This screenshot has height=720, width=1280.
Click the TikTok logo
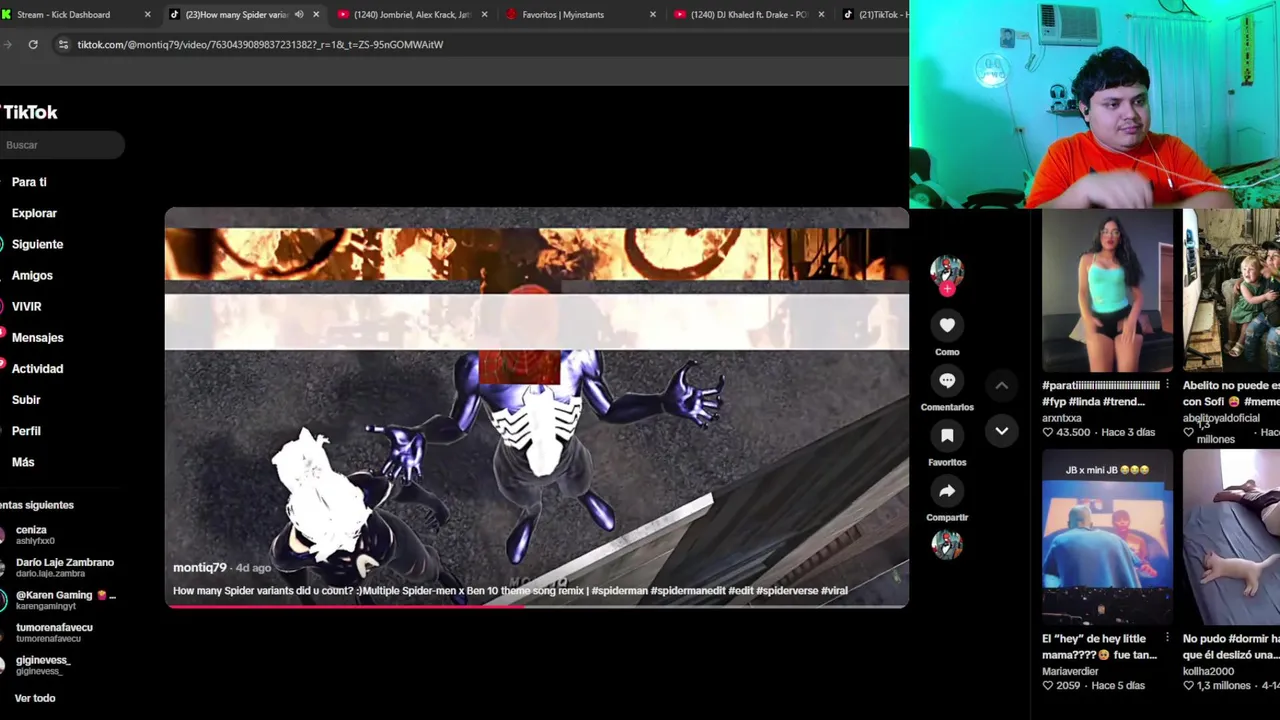click(29, 112)
